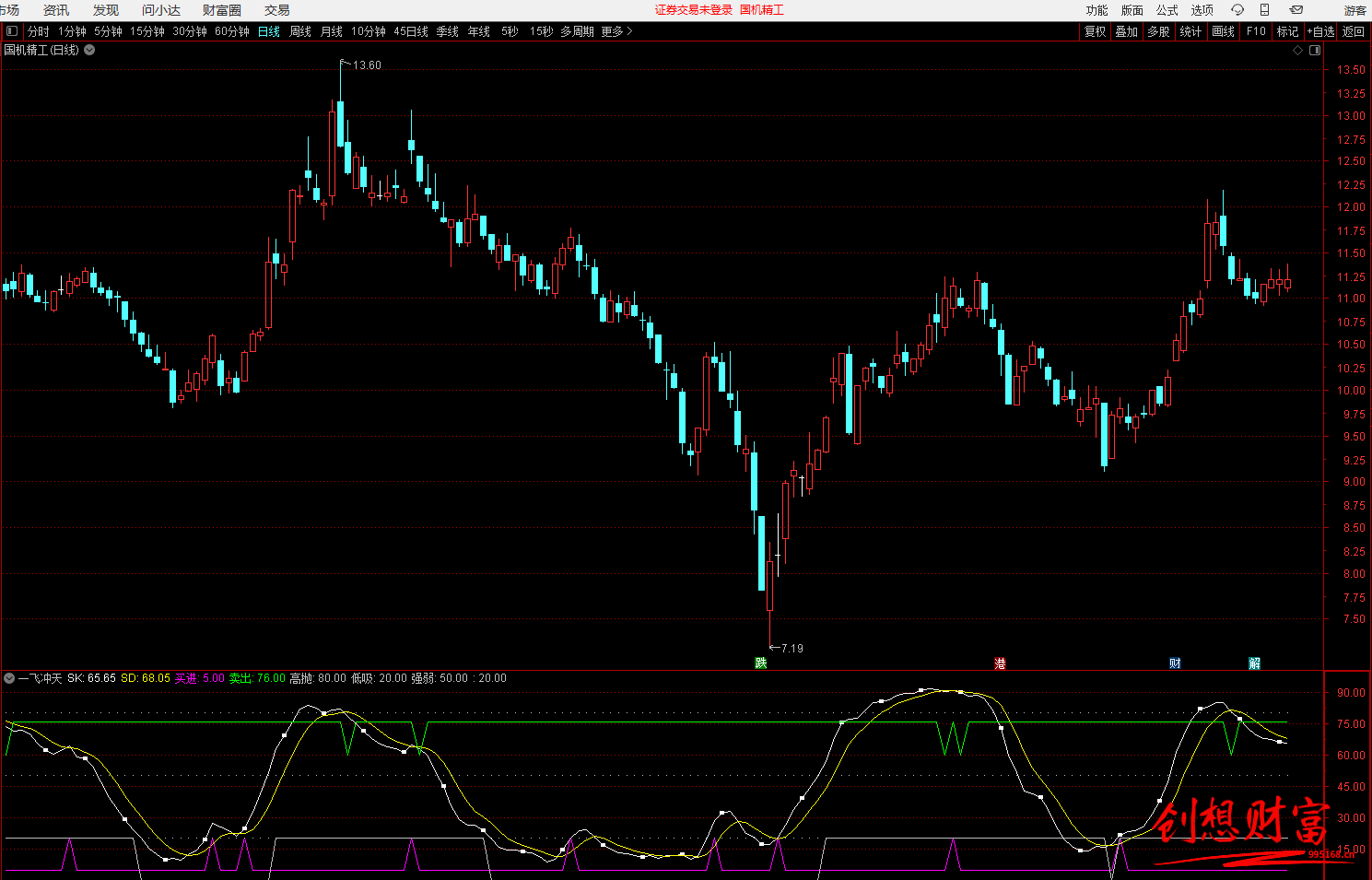Switch to 年线 yearly period
1372x880 pixels.
coord(479,31)
